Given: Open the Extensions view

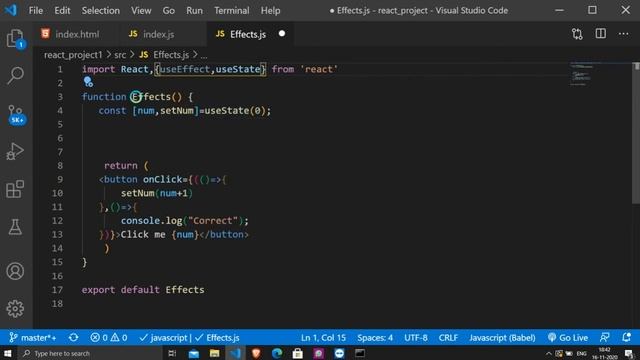Looking at the screenshot, I should tap(16, 189).
